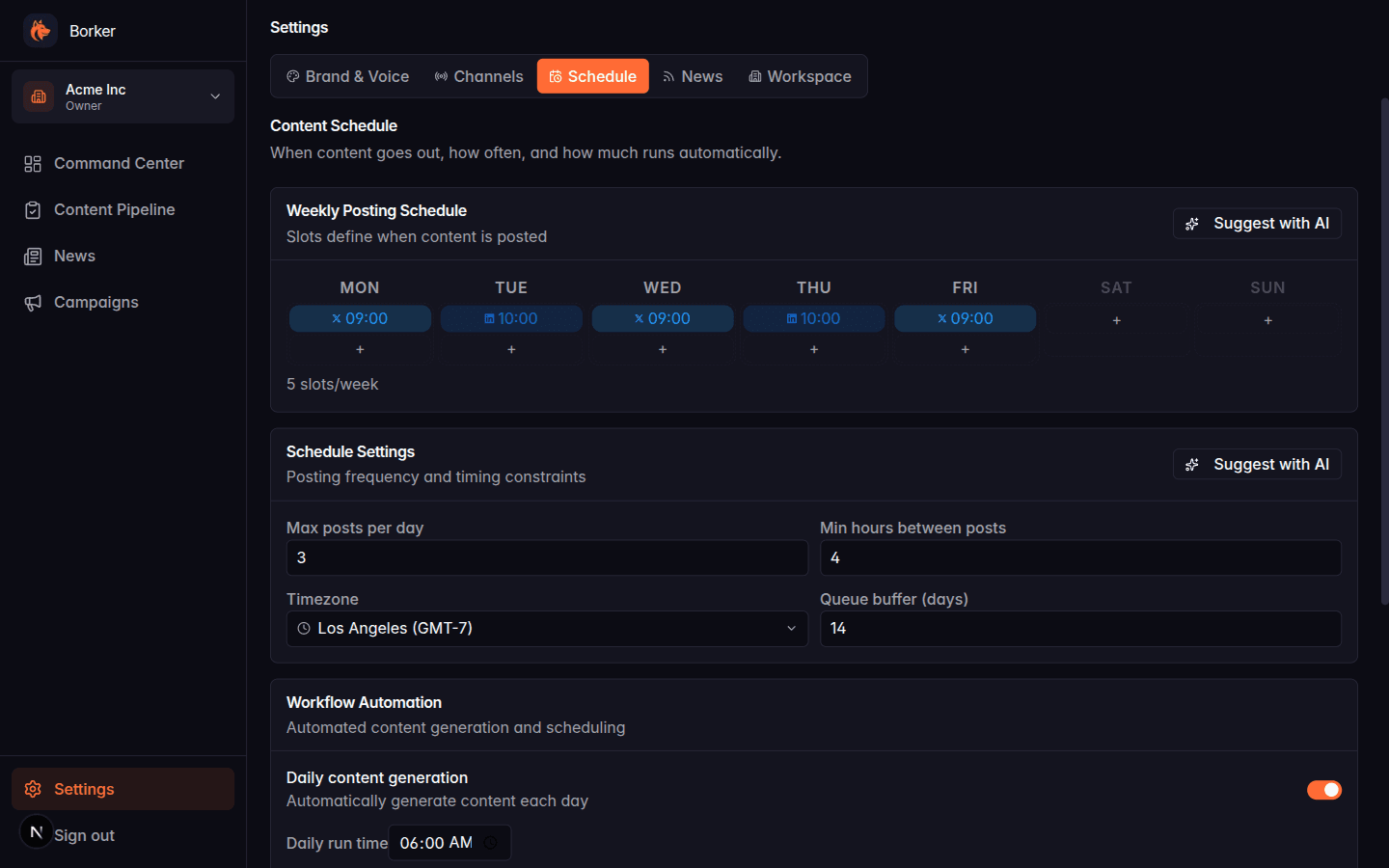This screenshot has width=1389, height=868.
Task: Open News from the sidebar
Action: point(73,256)
